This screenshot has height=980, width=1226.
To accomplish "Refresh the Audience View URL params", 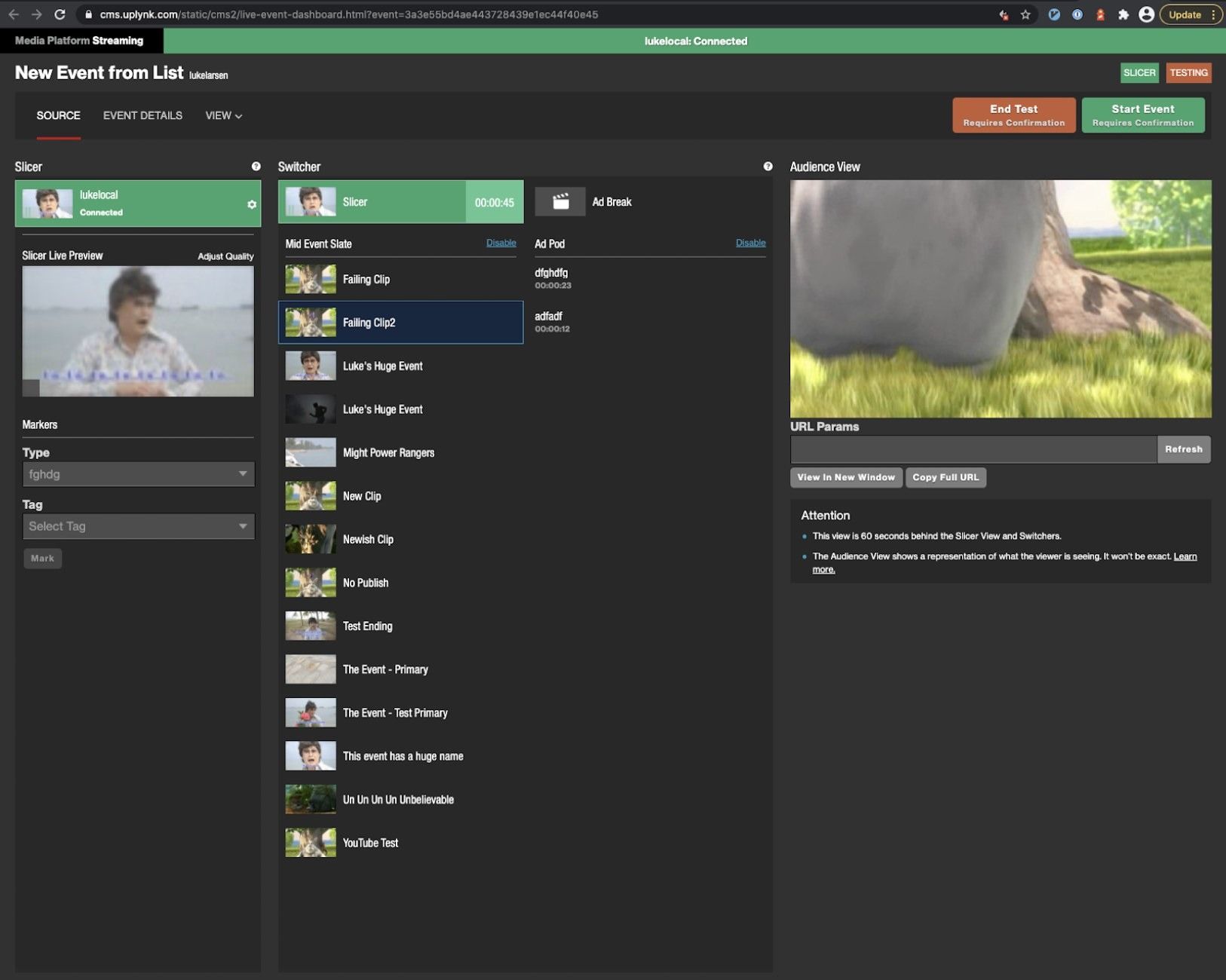I will click(1184, 449).
